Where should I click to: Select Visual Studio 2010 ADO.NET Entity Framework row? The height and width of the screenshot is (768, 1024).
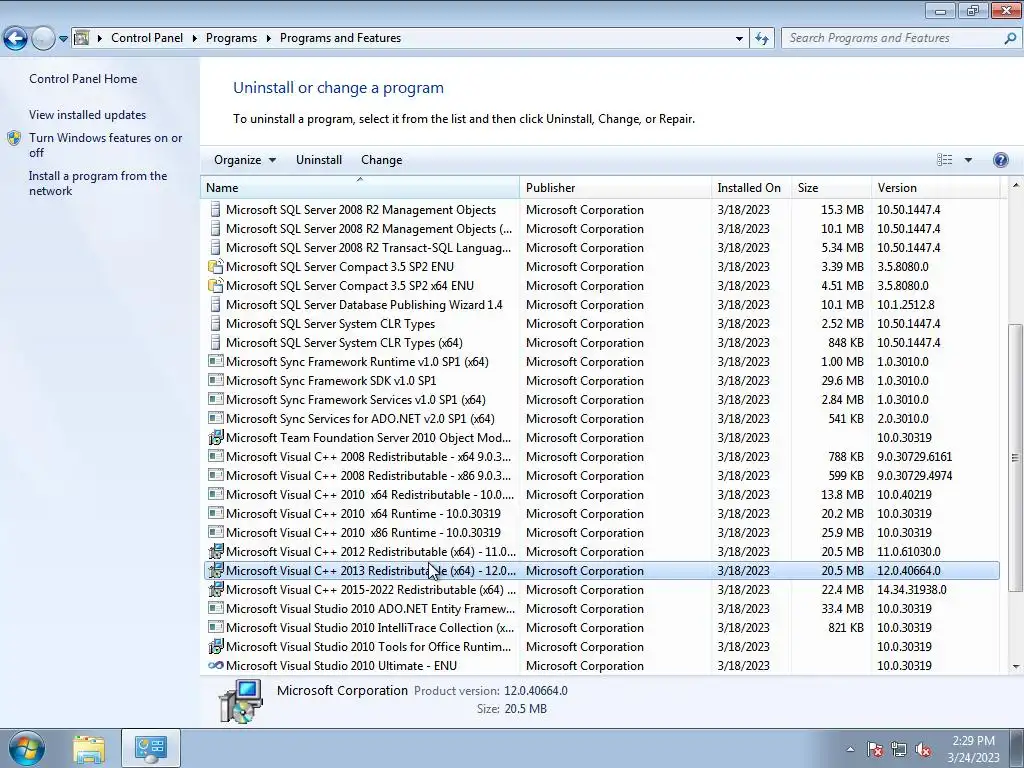coord(601,608)
